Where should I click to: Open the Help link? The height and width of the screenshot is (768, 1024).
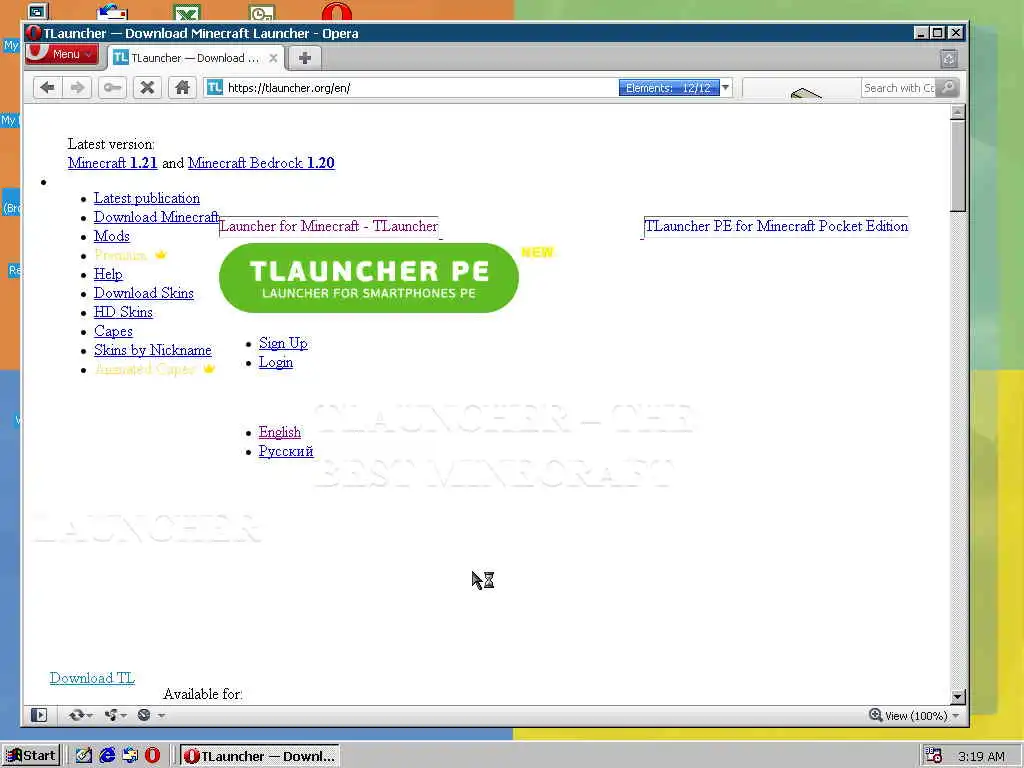click(x=108, y=274)
